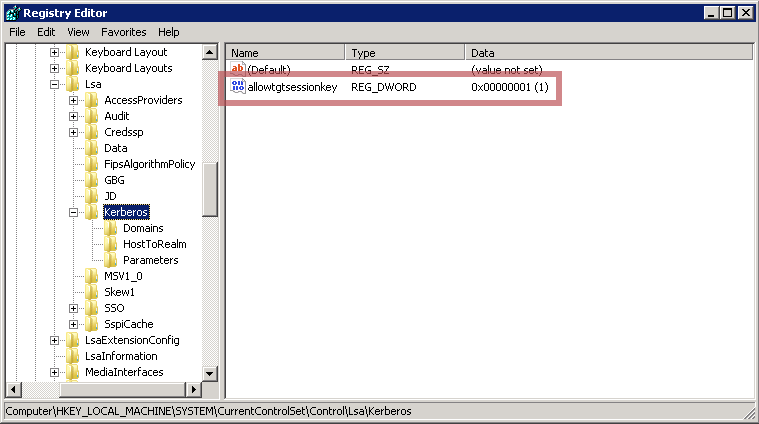
Task: Click the tree pane vertical scrollbar thumb
Action: (210, 189)
